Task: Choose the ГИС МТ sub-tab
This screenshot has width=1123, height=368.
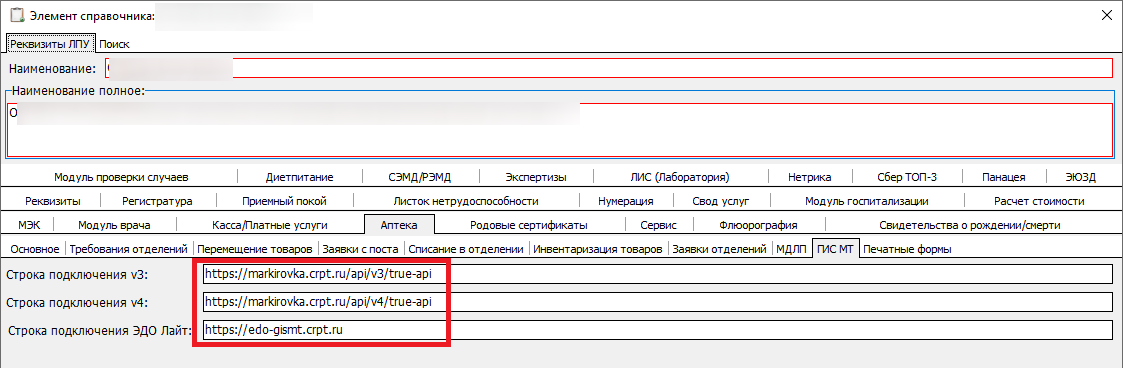Action: point(836,249)
